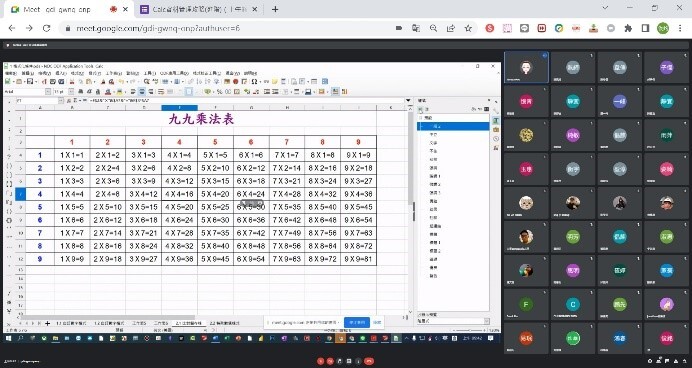Viewport: 692px width, 368px height.
Task: Toggle the Align Left button in Calc
Action: 133,91
